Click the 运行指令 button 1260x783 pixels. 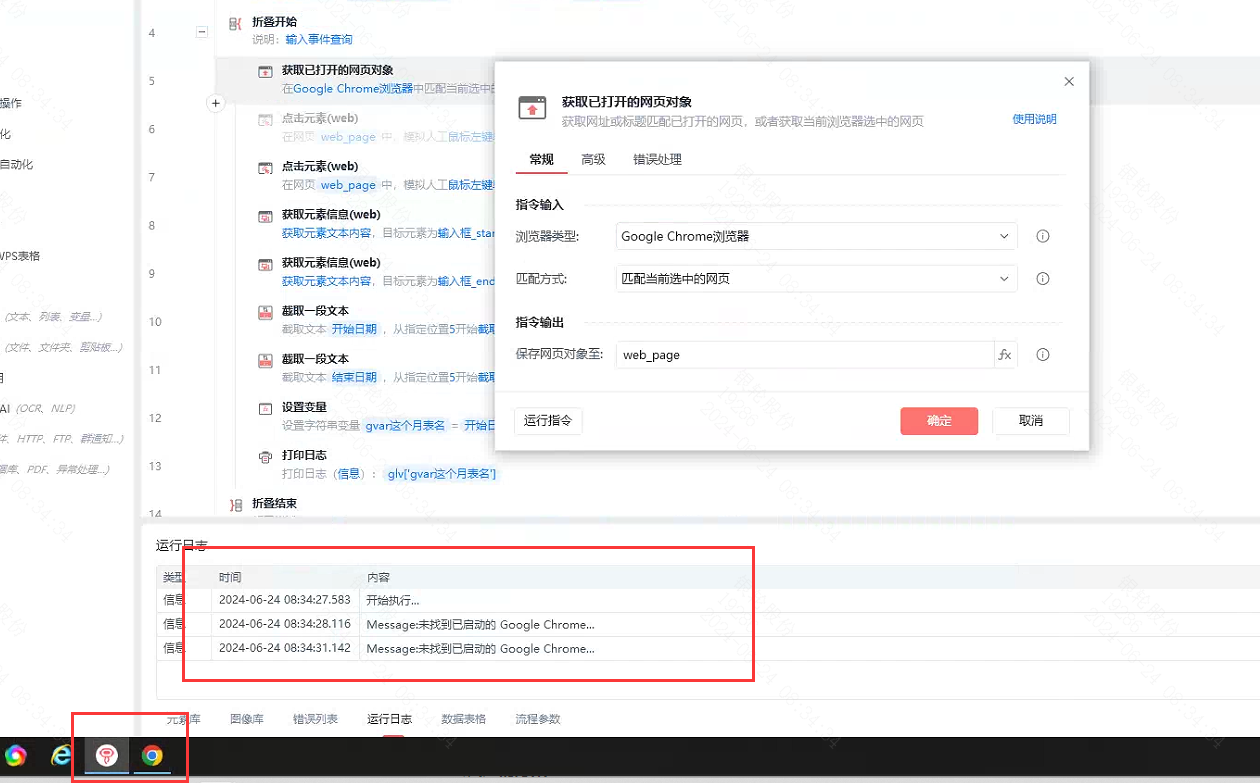[x=548, y=421]
